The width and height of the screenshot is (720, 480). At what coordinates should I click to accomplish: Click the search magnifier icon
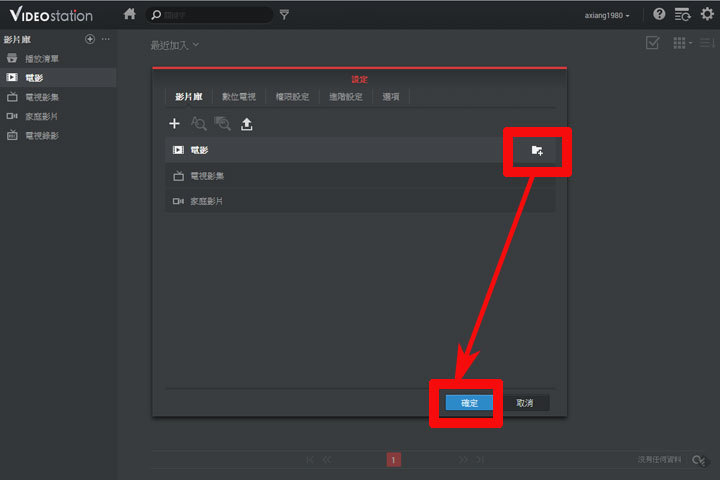[x=156, y=15]
